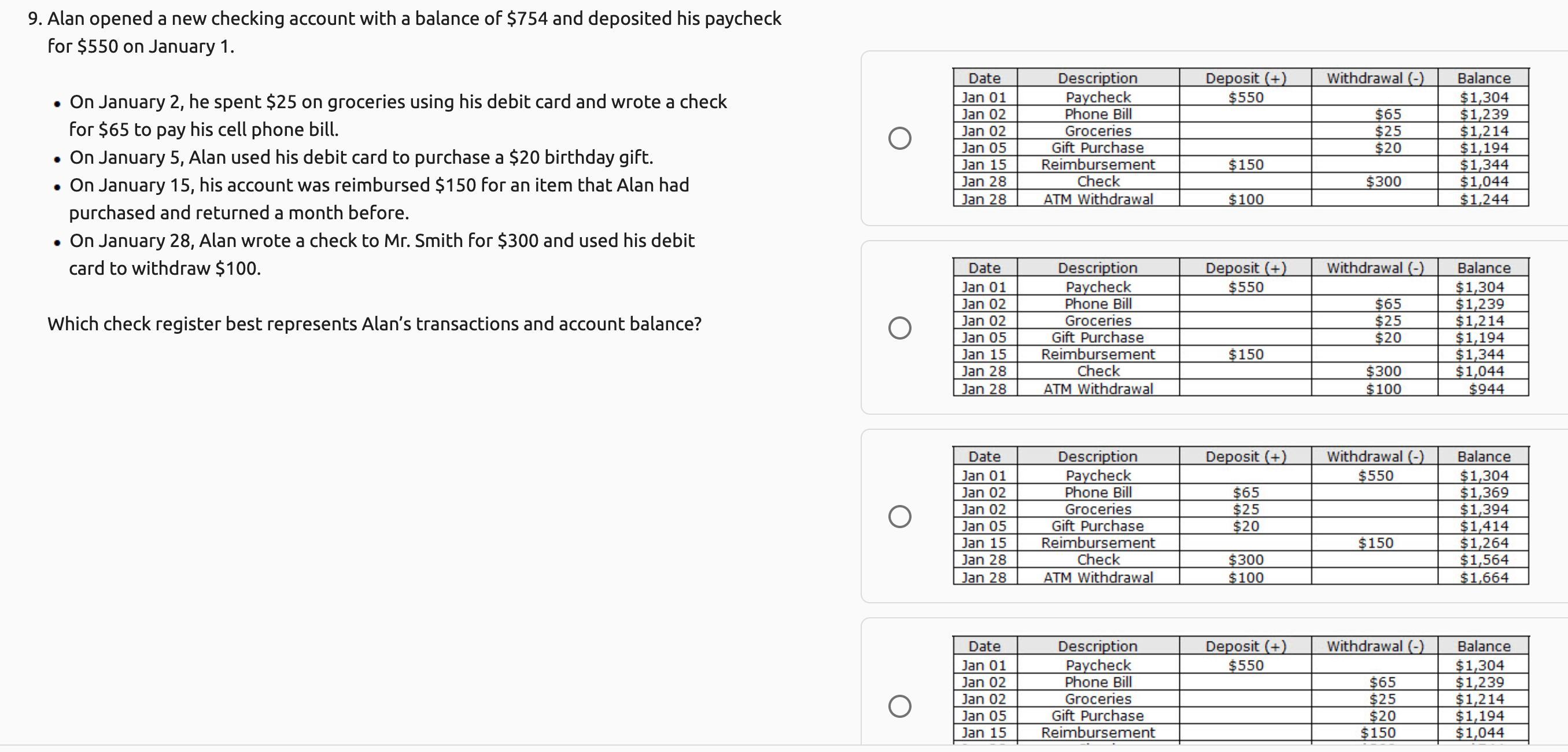Click the "Which check register best represents" question
This screenshot has height=752, width=1568.
pyautogui.click(x=374, y=324)
